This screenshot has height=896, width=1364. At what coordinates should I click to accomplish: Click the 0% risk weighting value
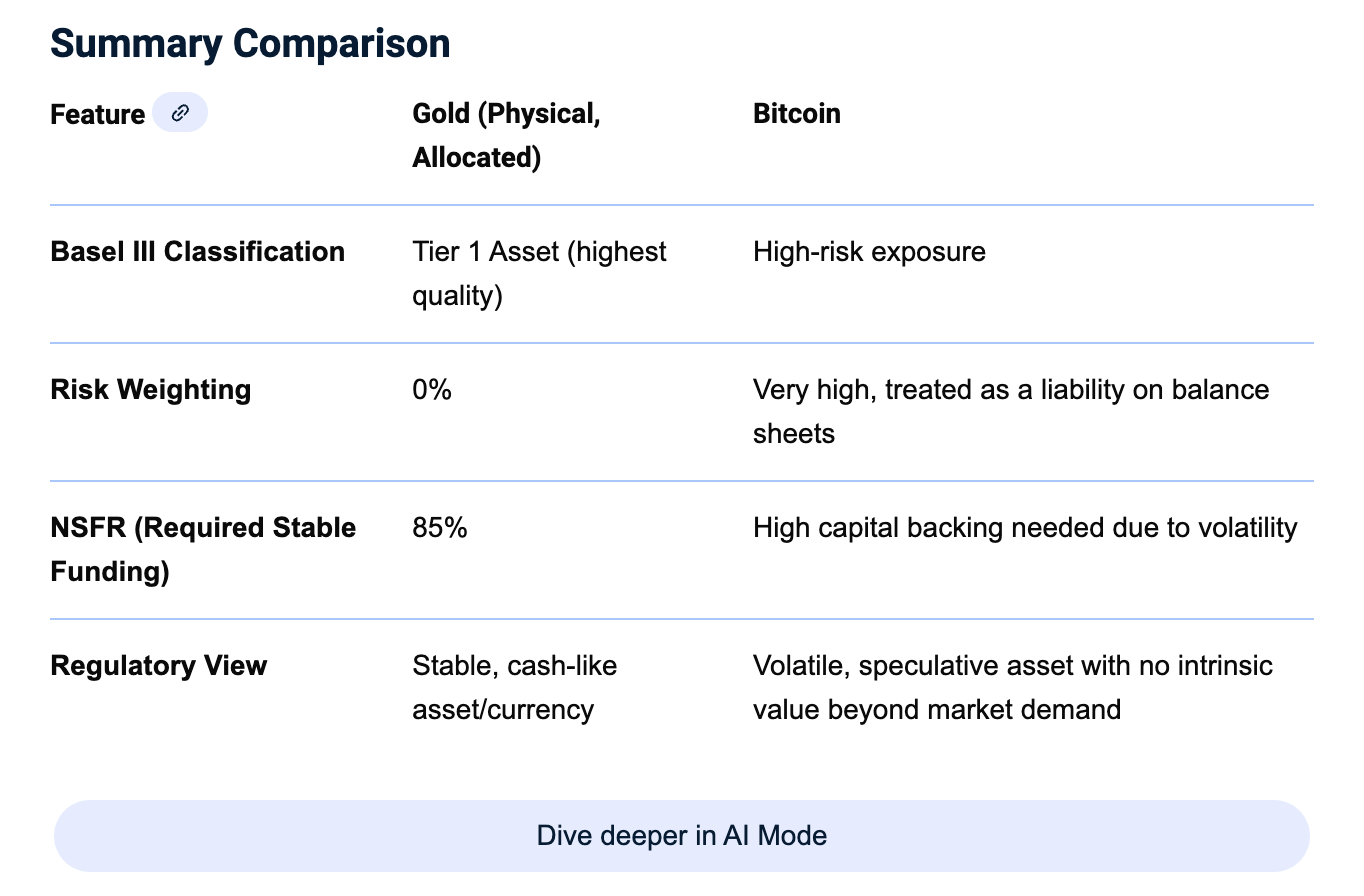(432, 390)
